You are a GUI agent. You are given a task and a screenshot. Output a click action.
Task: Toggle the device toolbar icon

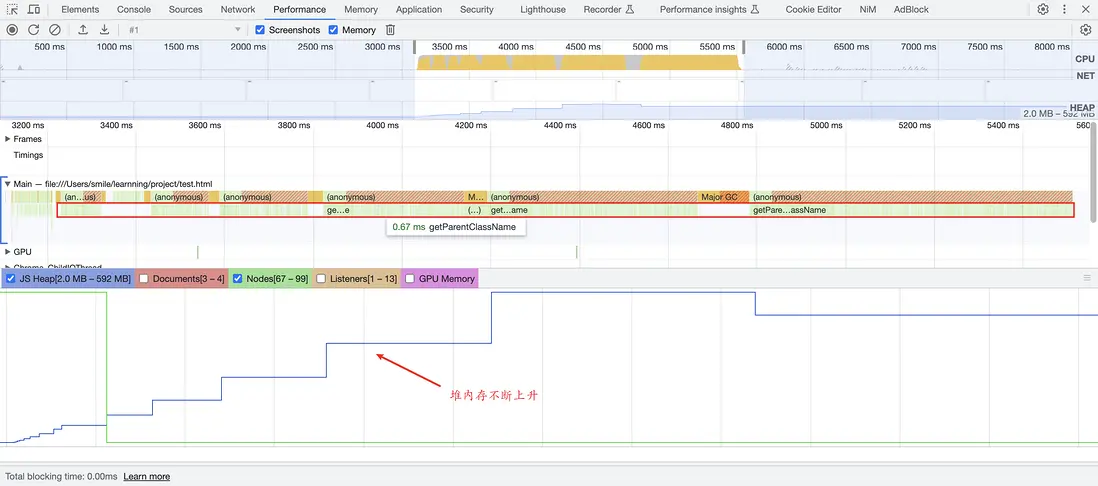tap(33, 10)
